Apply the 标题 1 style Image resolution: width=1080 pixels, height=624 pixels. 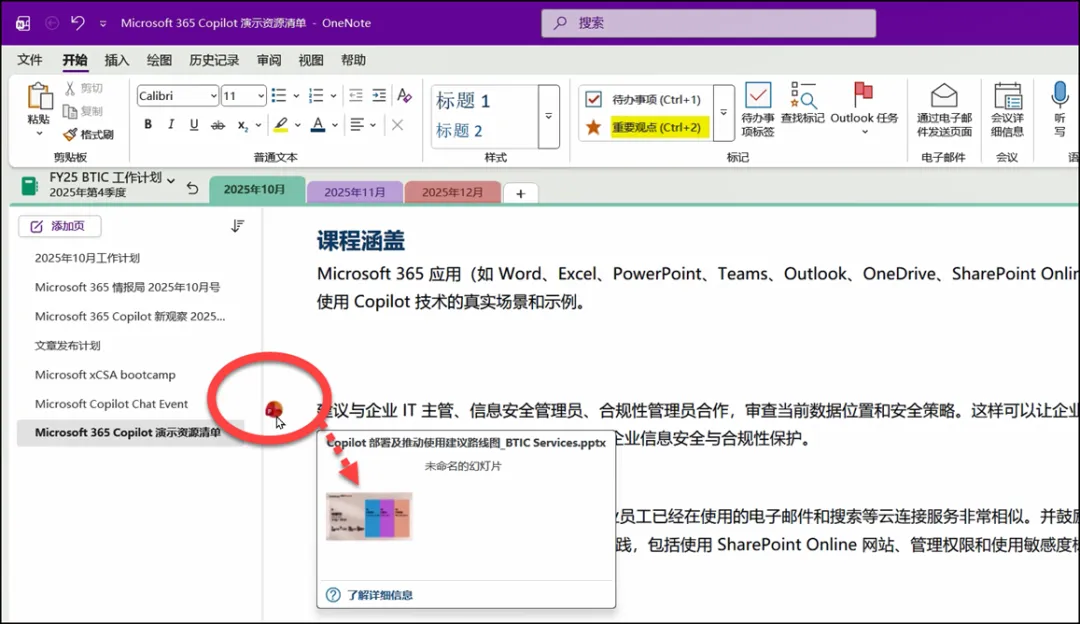463,101
